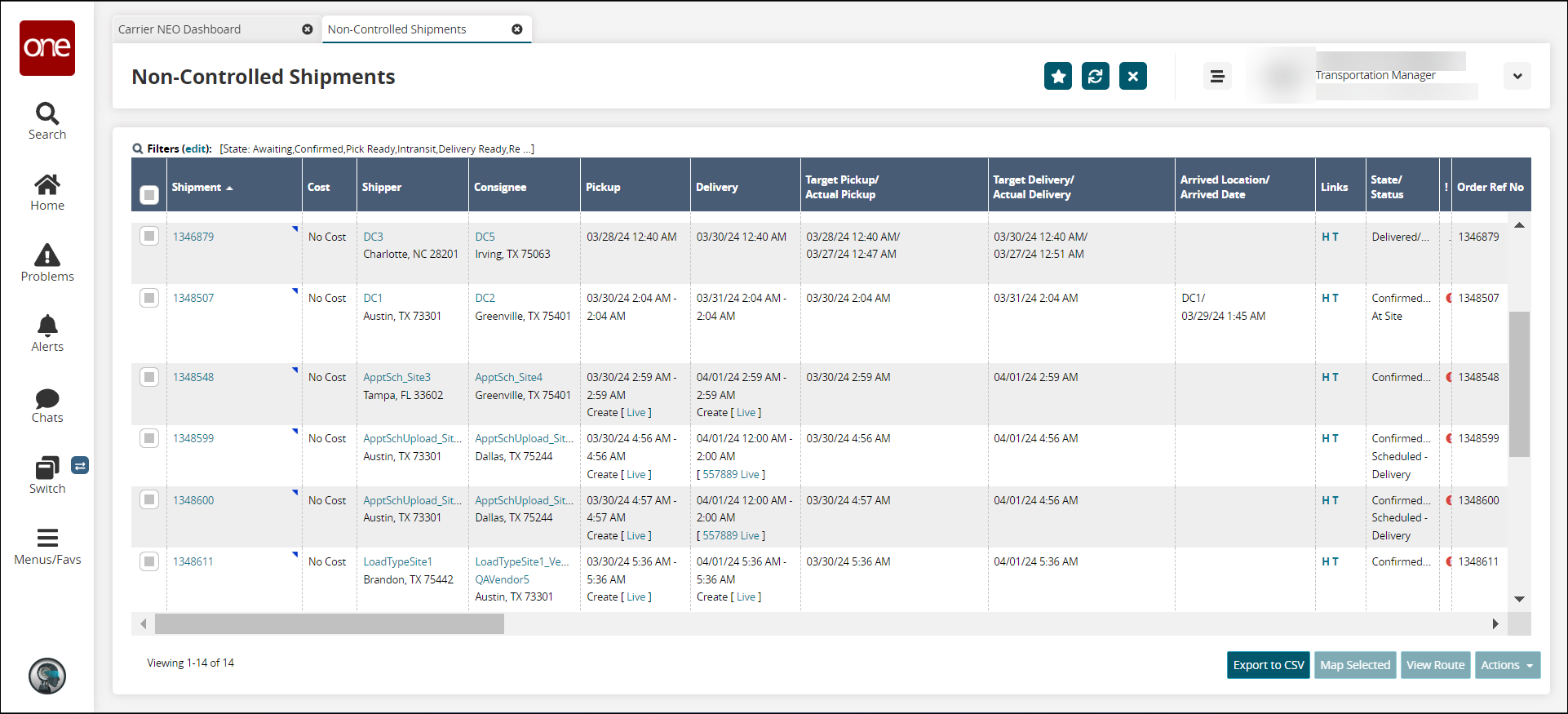Check the box for shipment 1348611
Viewport: 1568px width, 714px height.
click(149, 561)
